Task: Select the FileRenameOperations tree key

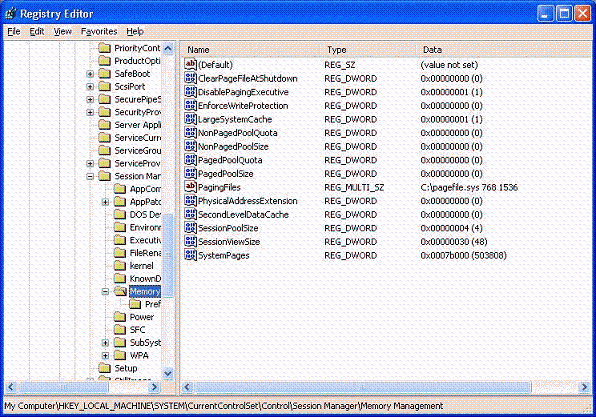Action: pos(145,253)
